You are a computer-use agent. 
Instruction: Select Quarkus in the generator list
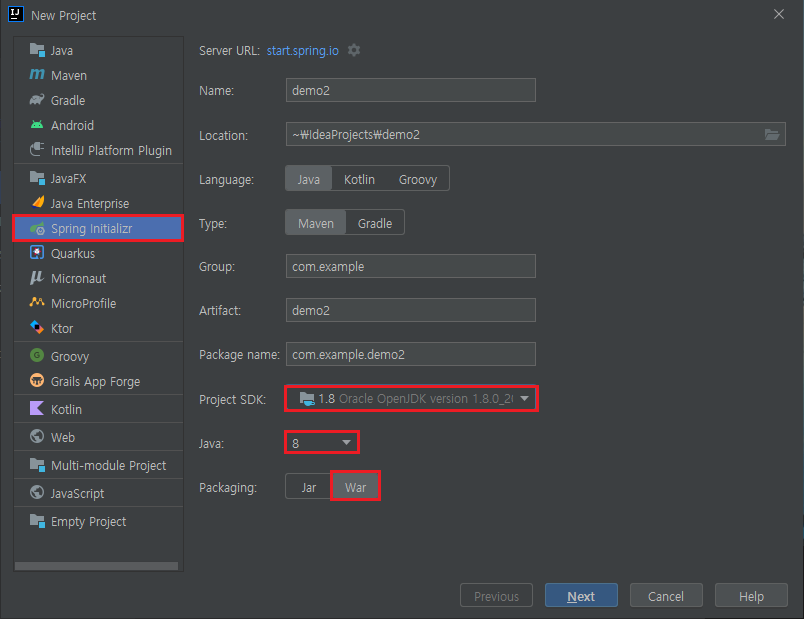98,253
